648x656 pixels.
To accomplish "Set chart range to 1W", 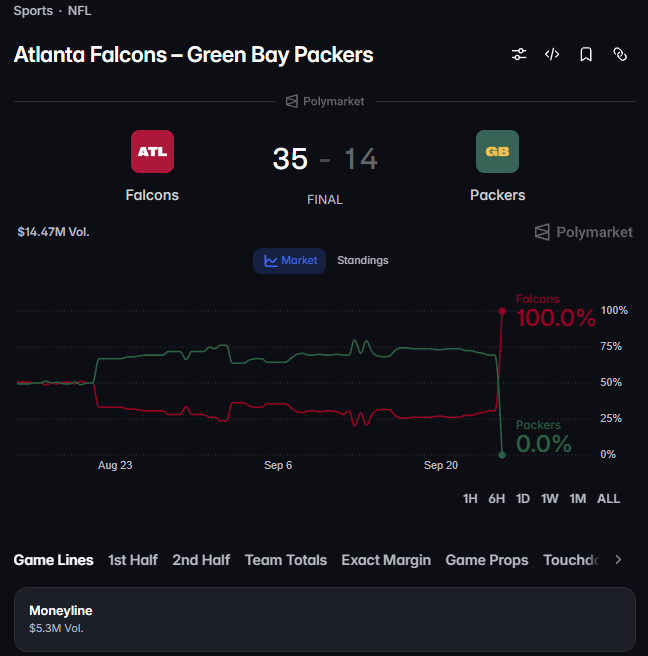I will click(x=550, y=499).
